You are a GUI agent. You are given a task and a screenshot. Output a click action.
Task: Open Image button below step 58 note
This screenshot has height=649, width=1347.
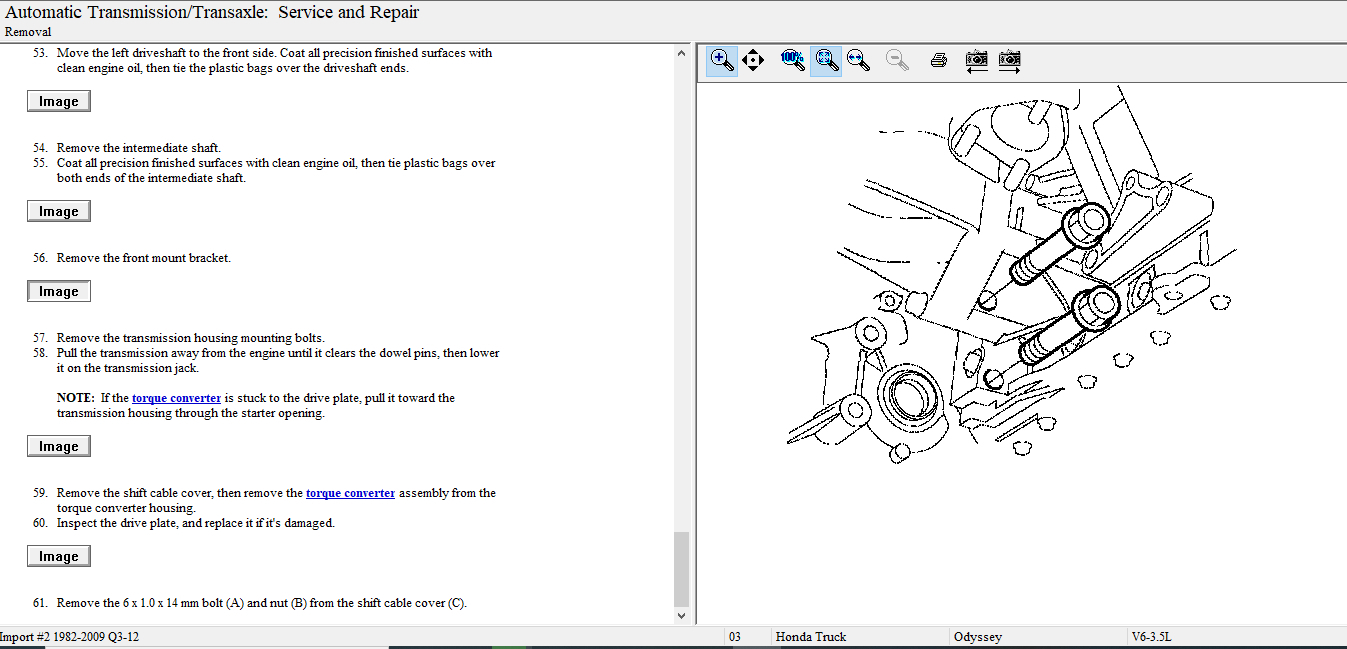(59, 446)
